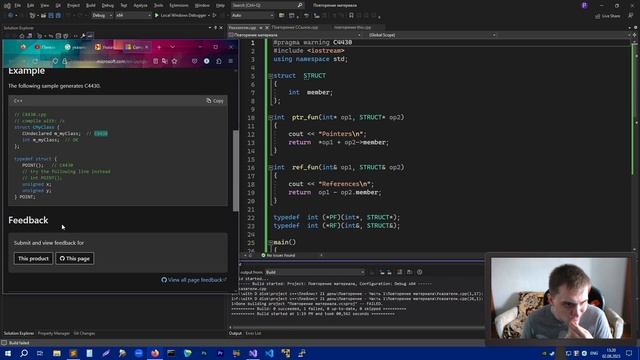
Task: Collapse the main function block
Action: [x=270, y=242]
